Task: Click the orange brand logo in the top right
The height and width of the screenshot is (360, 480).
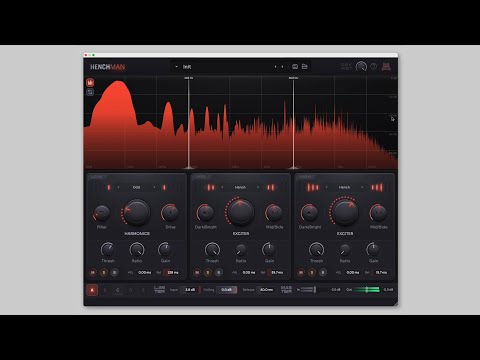Action: 386,67
